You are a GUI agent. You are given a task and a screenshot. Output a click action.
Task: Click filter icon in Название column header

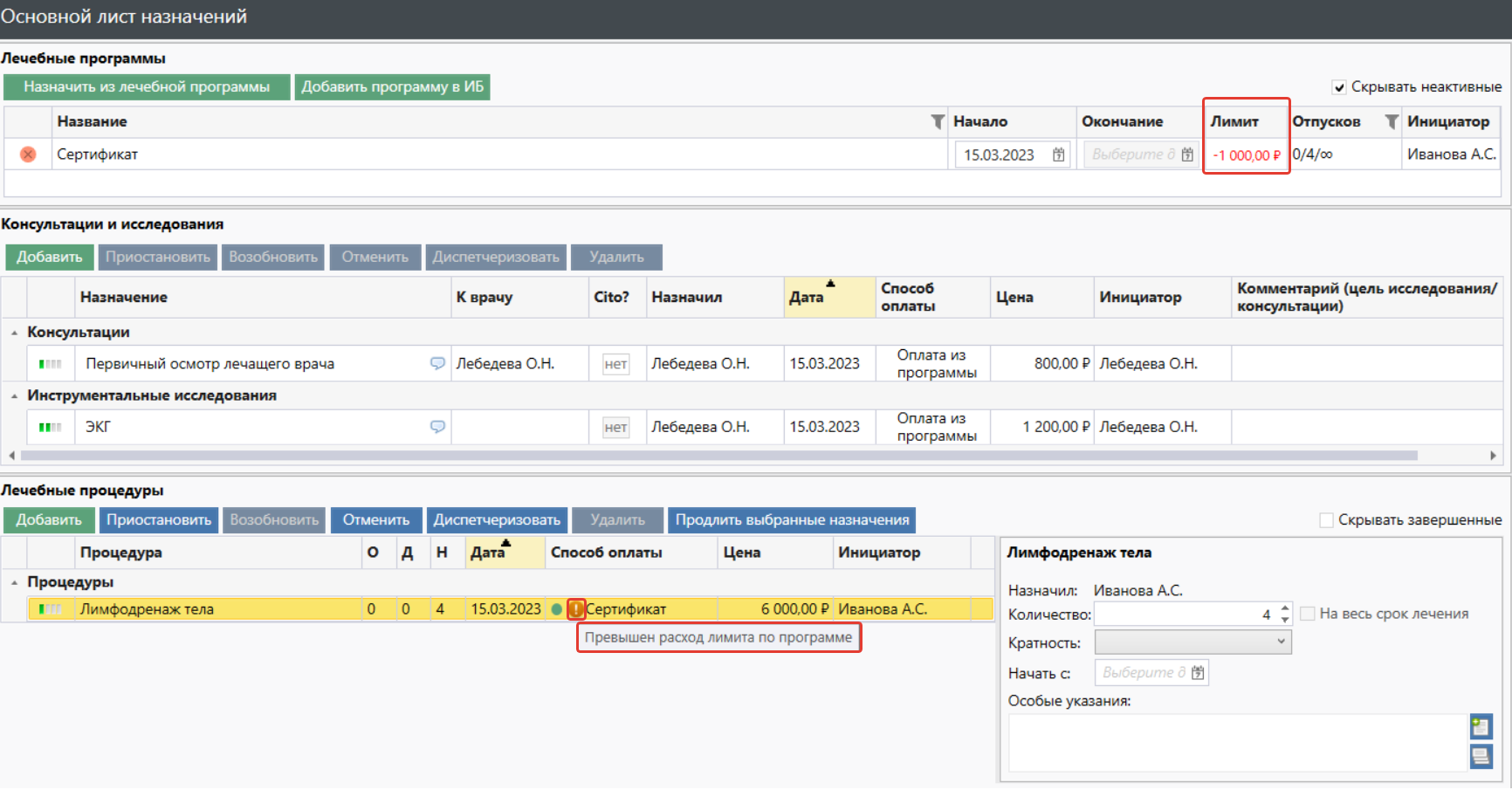pyautogui.click(x=937, y=122)
